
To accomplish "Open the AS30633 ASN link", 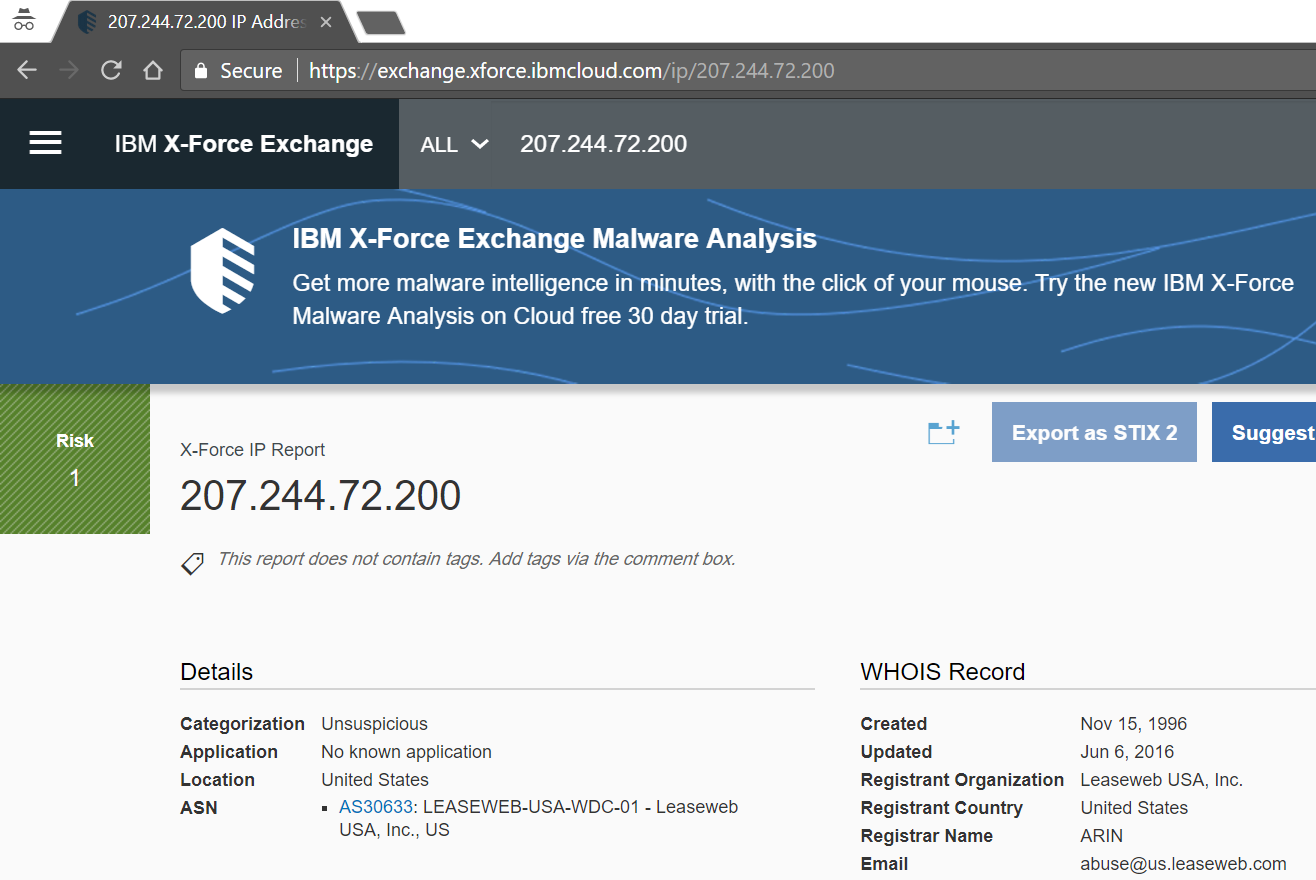I will pos(376,807).
